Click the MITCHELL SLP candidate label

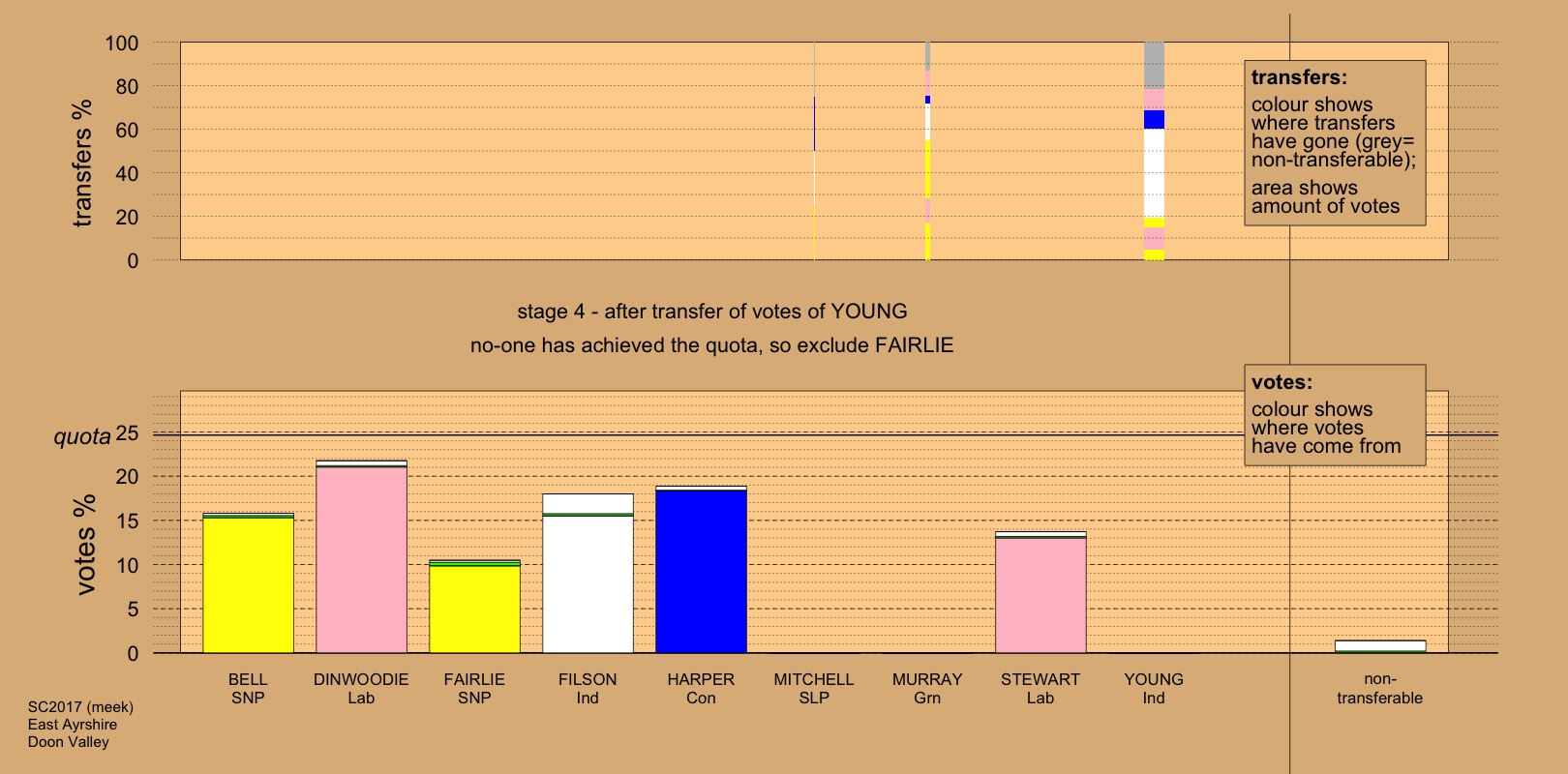tap(814, 688)
